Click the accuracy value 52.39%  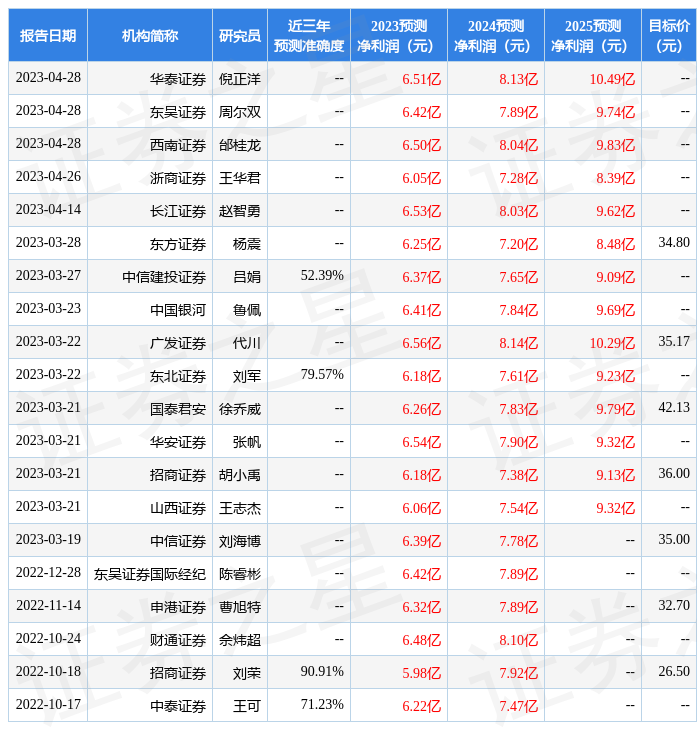pyautogui.click(x=322, y=276)
